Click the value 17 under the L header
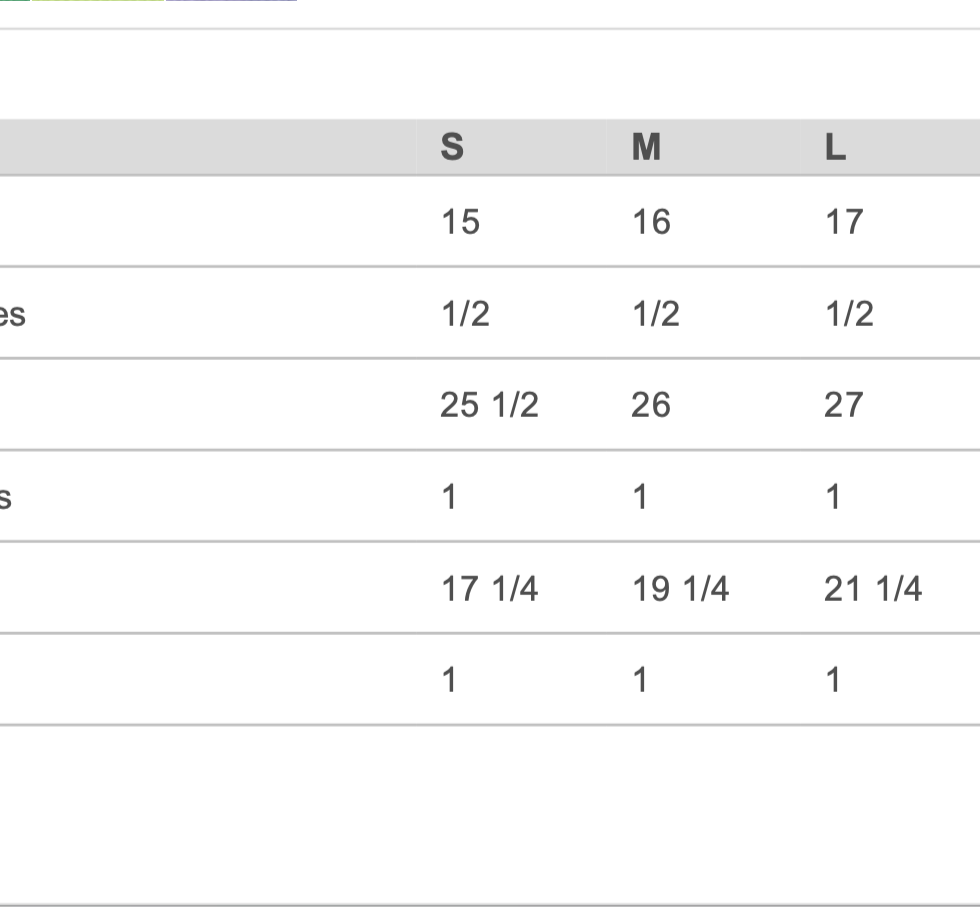 844,222
